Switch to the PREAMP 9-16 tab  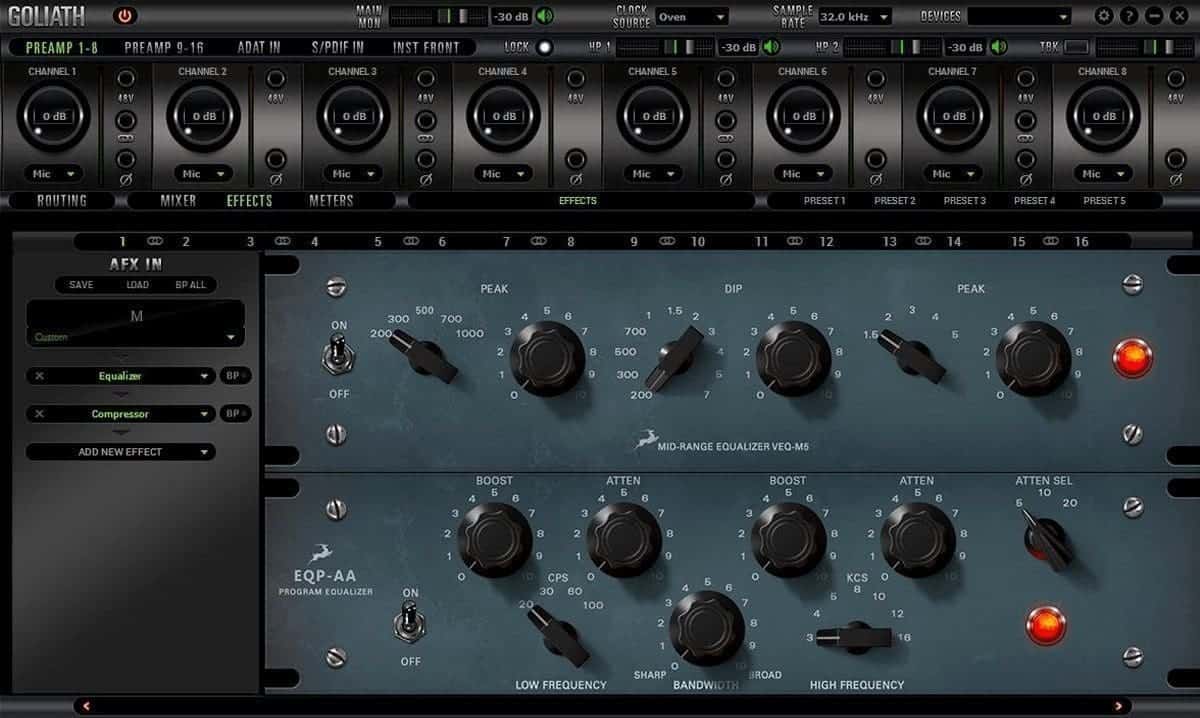tap(164, 47)
